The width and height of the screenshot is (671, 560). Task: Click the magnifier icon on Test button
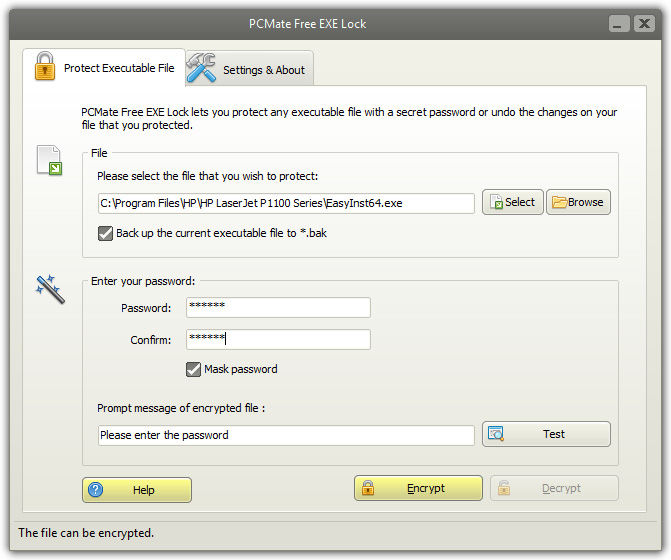[x=496, y=434]
